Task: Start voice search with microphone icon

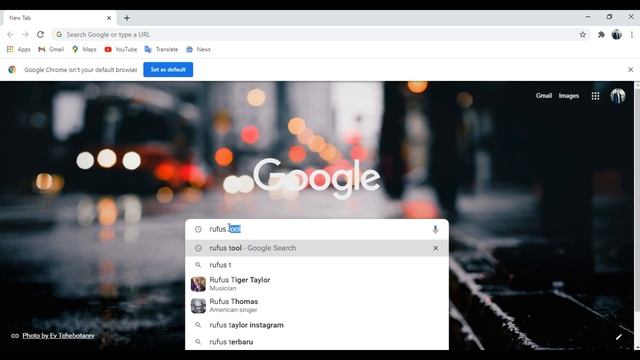Action: (x=435, y=229)
